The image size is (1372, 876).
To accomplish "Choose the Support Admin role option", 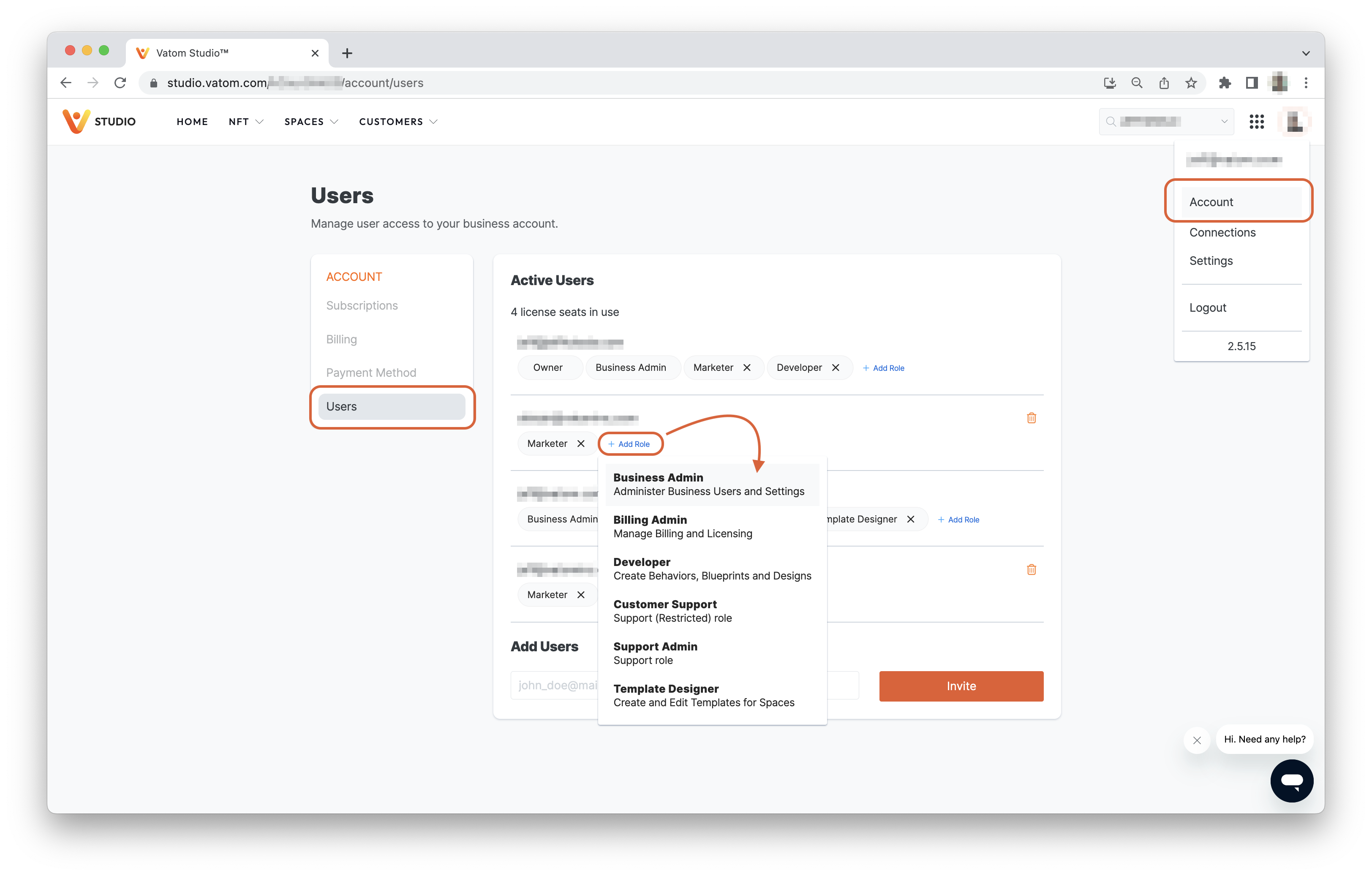I will coord(712,653).
